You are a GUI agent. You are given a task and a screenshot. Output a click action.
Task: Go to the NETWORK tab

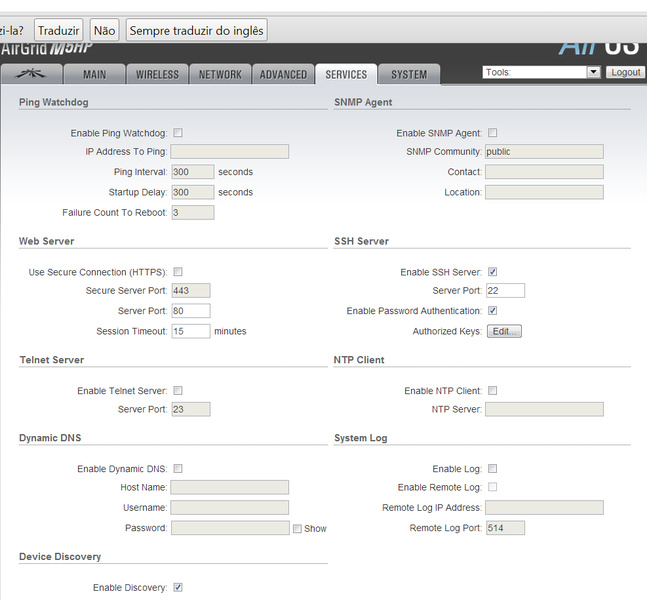point(220,74)
